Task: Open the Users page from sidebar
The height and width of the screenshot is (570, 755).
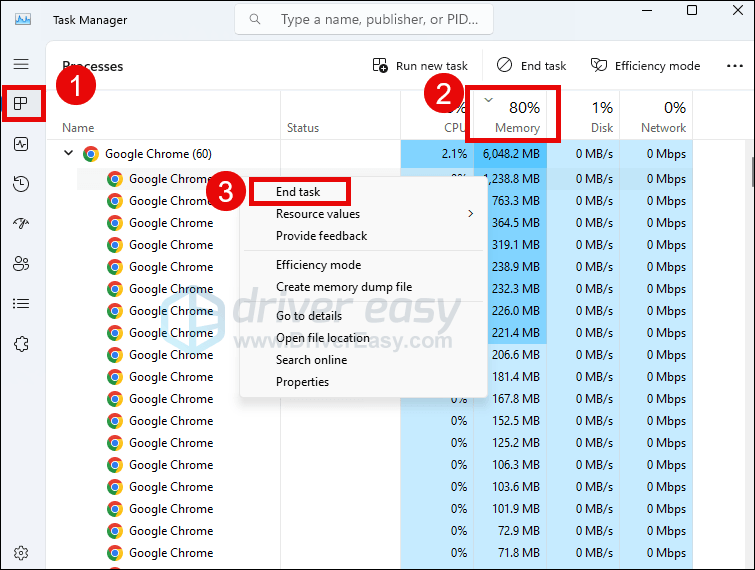Action: (x=21, y=264)
